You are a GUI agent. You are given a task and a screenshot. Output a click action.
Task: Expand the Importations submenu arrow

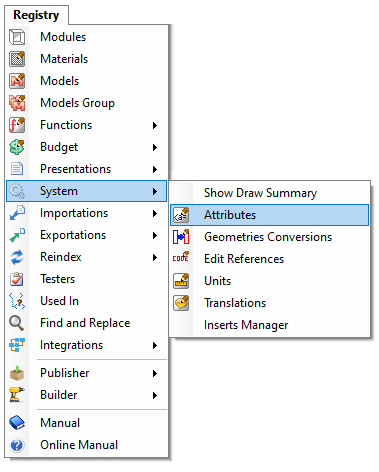click(155, 213)
